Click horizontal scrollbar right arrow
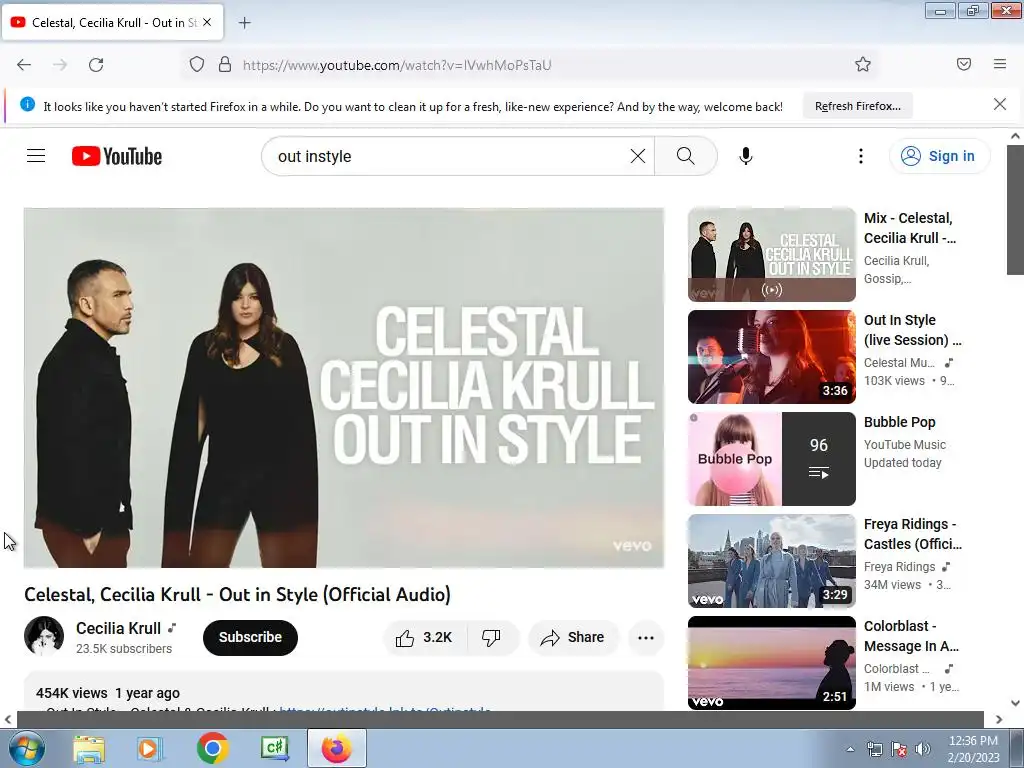The image size is (1024, 768). 998,719
